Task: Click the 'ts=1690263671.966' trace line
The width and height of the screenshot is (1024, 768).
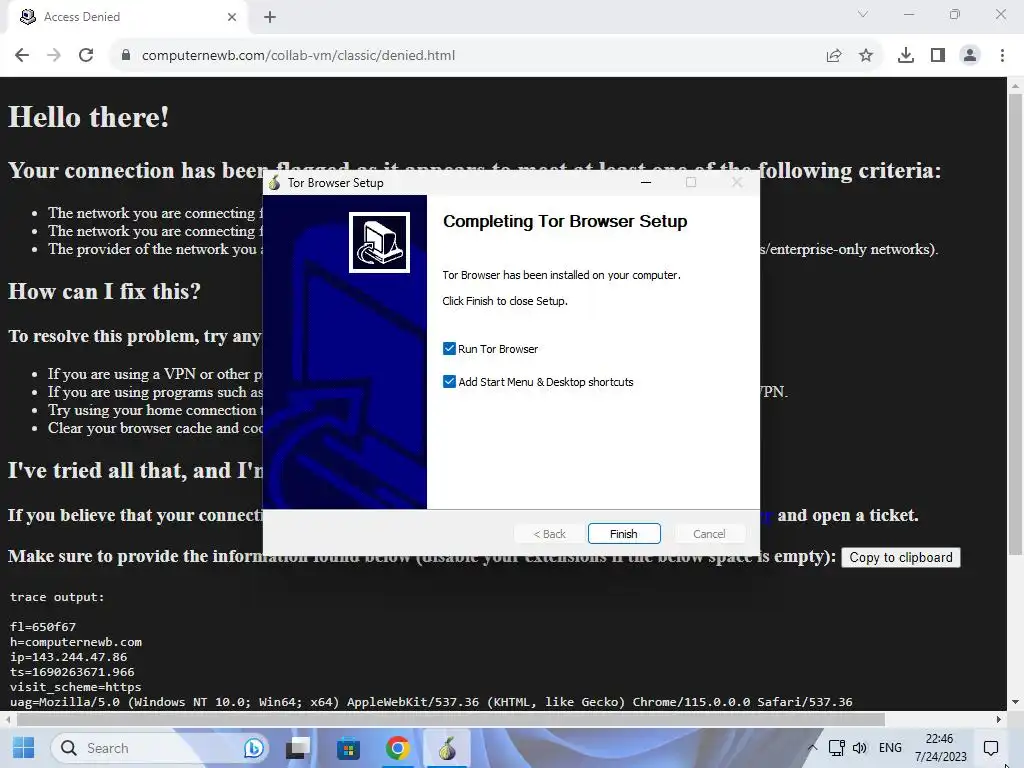Action: [x=72, y=672]
